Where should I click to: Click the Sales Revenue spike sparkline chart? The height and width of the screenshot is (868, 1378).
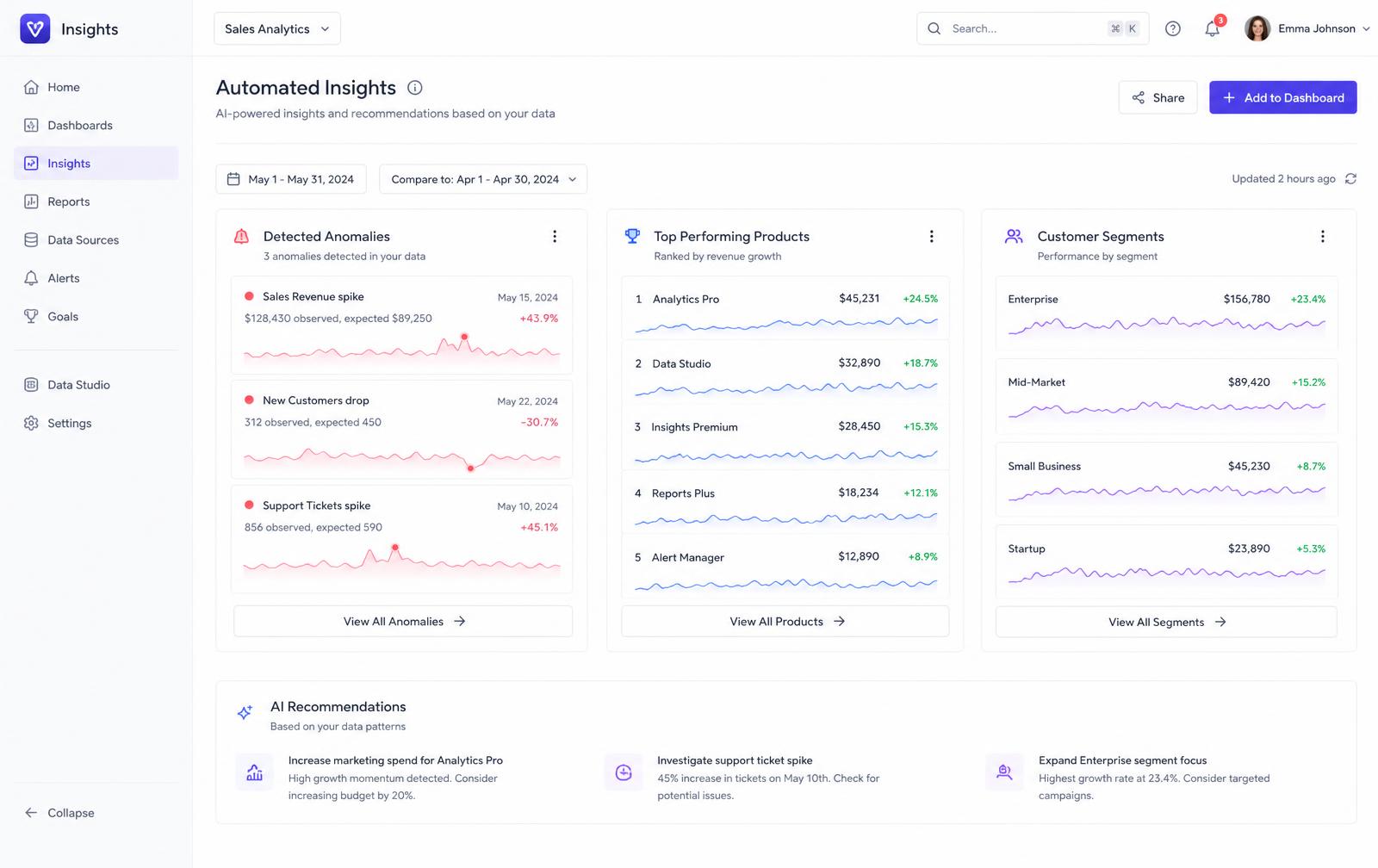pos(401,349)
